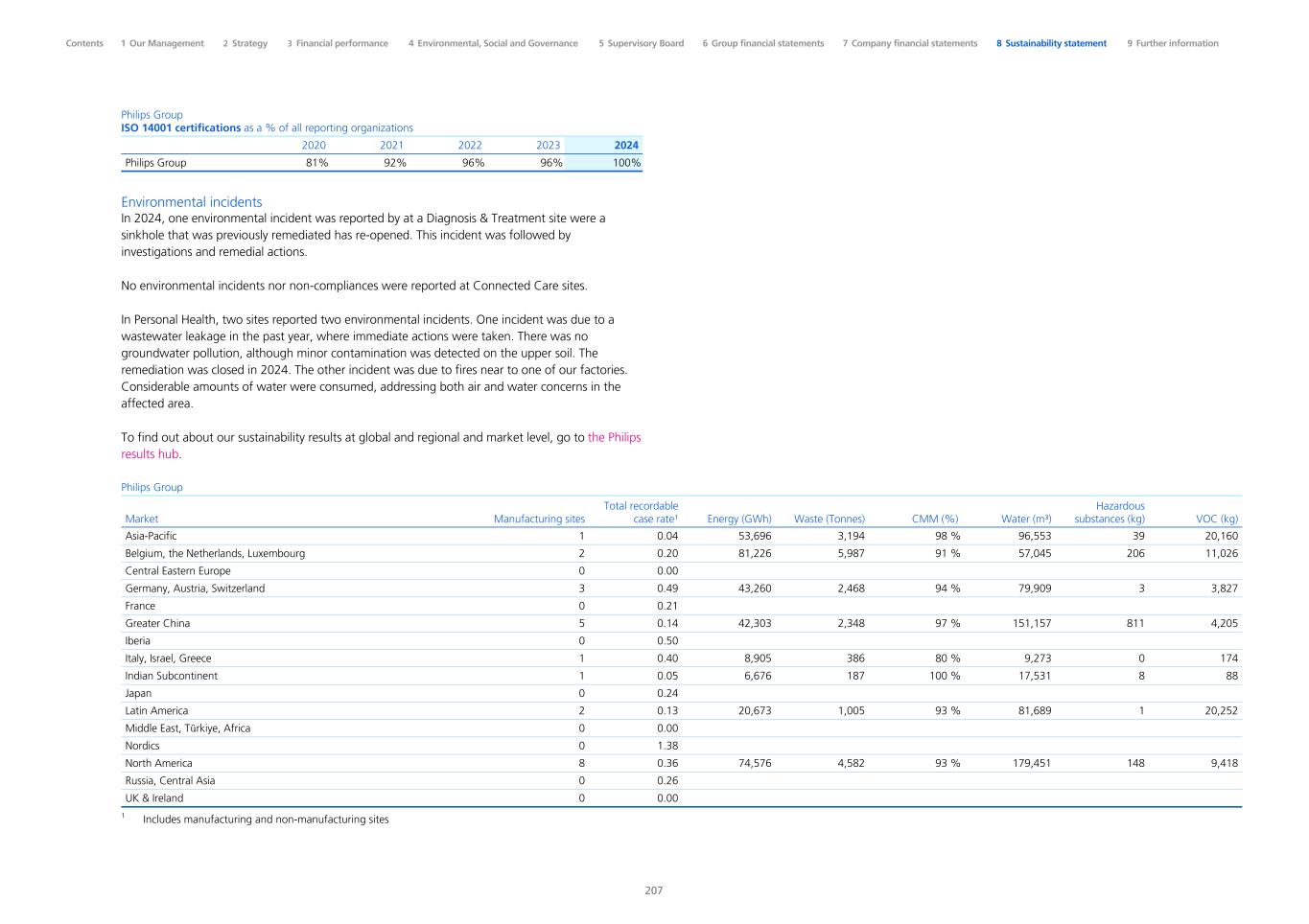Click Asia-Pacific energy value 53,696
Screen dimensions: 1309x924
click(x=753, y=537)
